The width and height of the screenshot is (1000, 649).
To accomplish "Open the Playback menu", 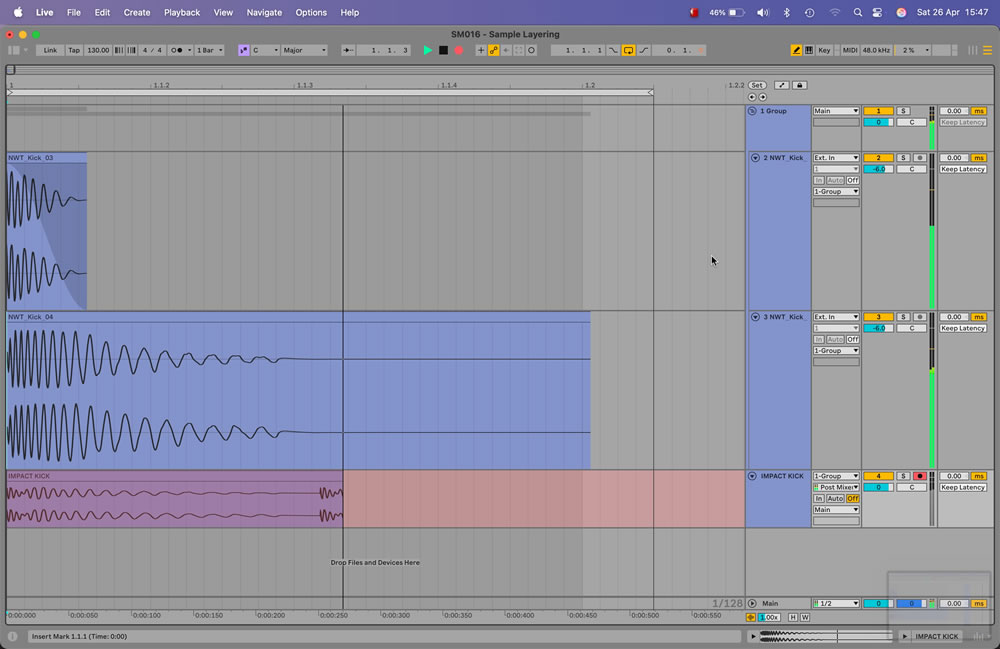I will [x=182, y=12].
